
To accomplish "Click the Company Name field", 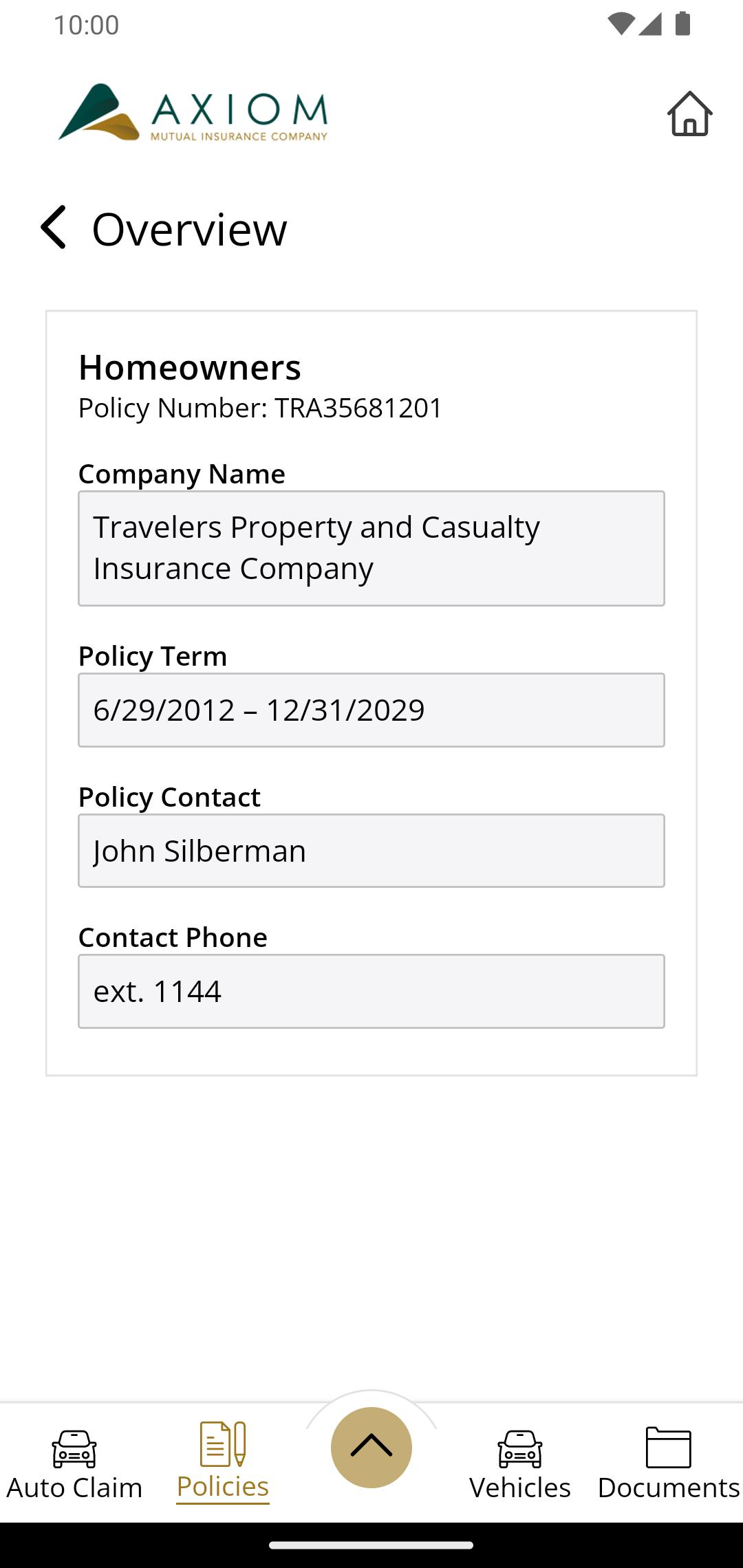I will coord(371,548).
